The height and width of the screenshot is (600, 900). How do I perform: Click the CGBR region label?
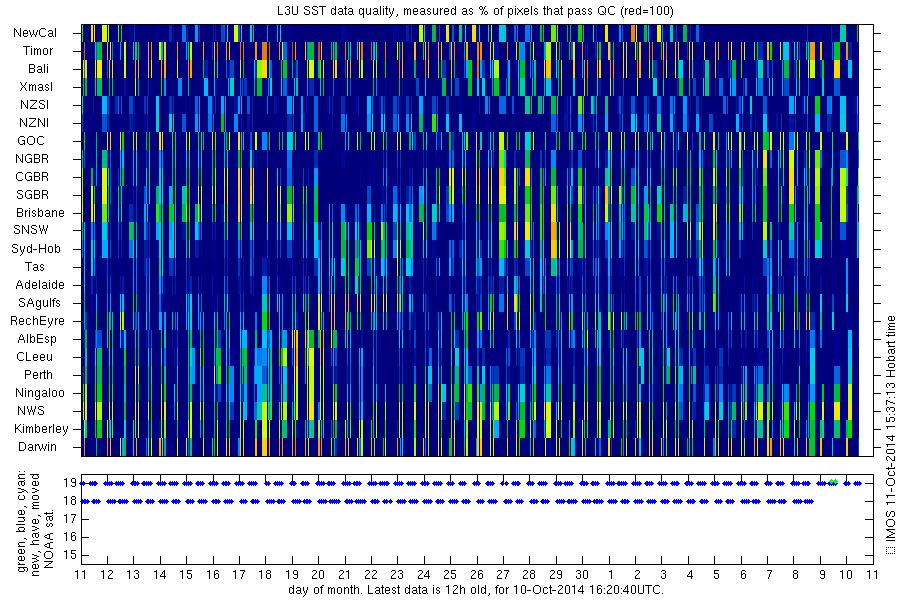32,176
